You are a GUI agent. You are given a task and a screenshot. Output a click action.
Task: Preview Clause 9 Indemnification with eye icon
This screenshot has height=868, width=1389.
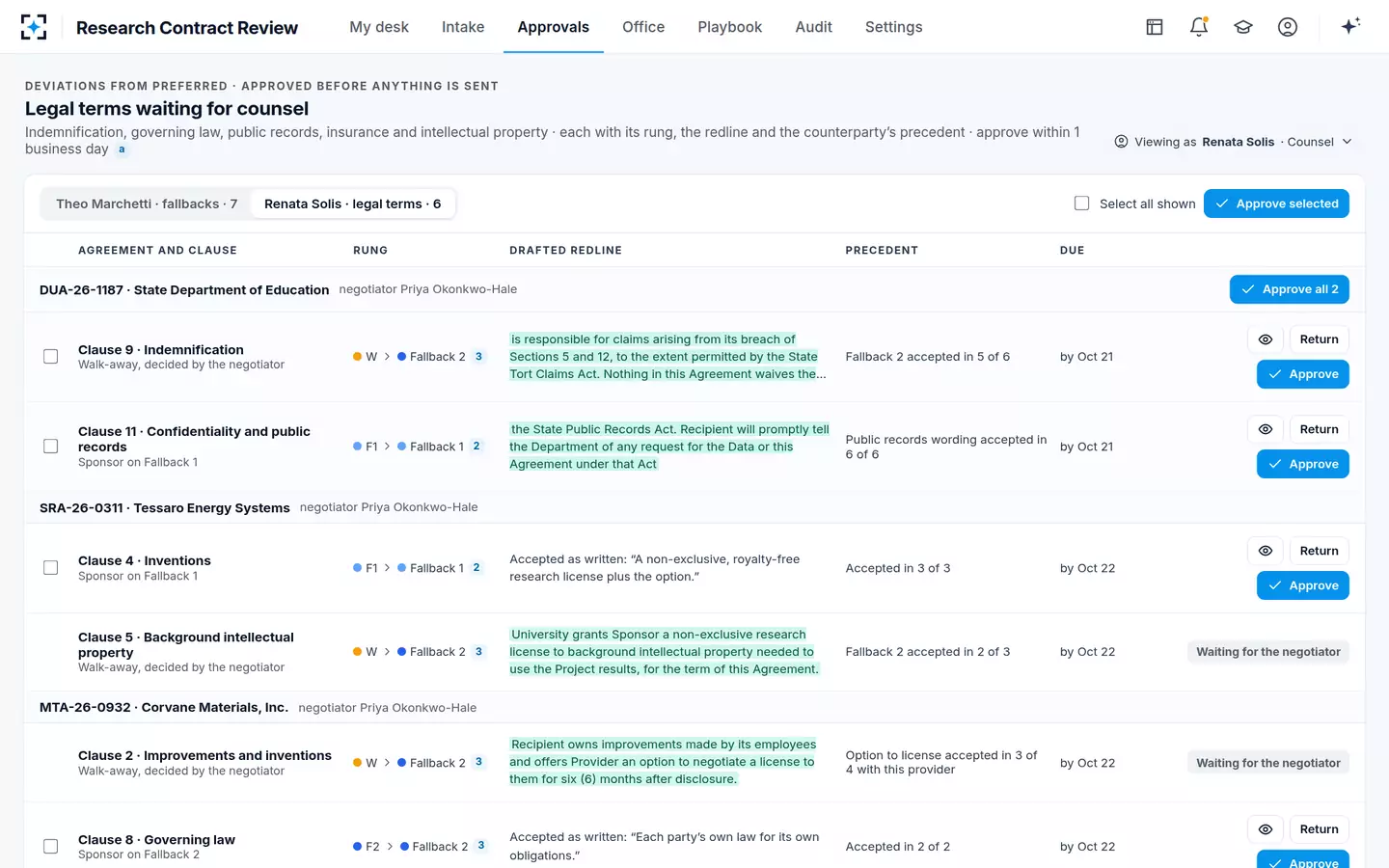(x=1266, y=339)
